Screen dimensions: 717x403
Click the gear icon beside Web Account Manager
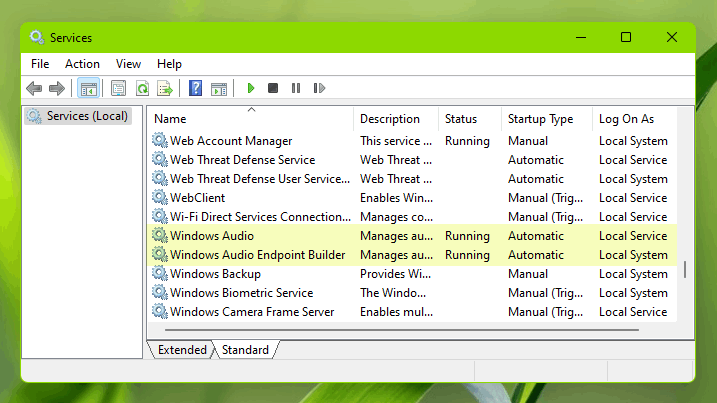160,140
